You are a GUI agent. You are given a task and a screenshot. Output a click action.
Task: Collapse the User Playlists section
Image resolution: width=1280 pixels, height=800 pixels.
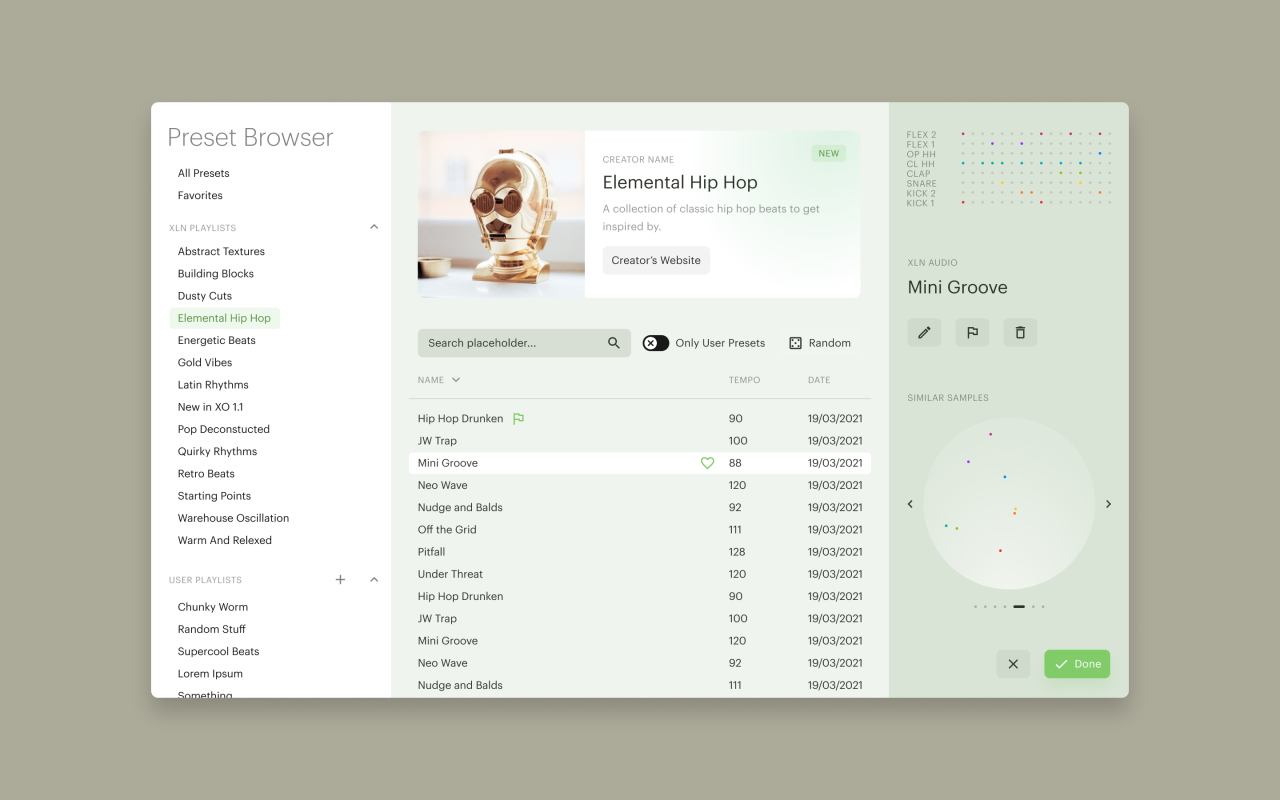point(374,580)
